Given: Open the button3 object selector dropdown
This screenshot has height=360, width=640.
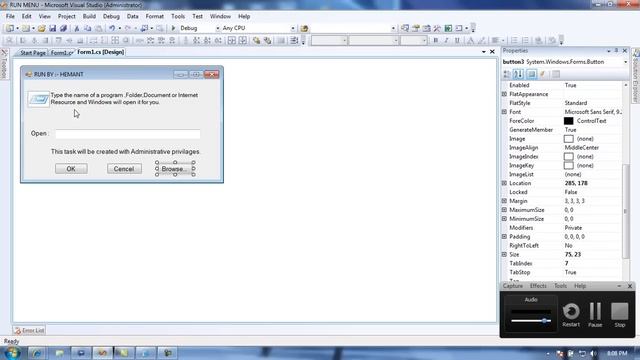Looking at the screenshot, I should click(x=625, y=62).
